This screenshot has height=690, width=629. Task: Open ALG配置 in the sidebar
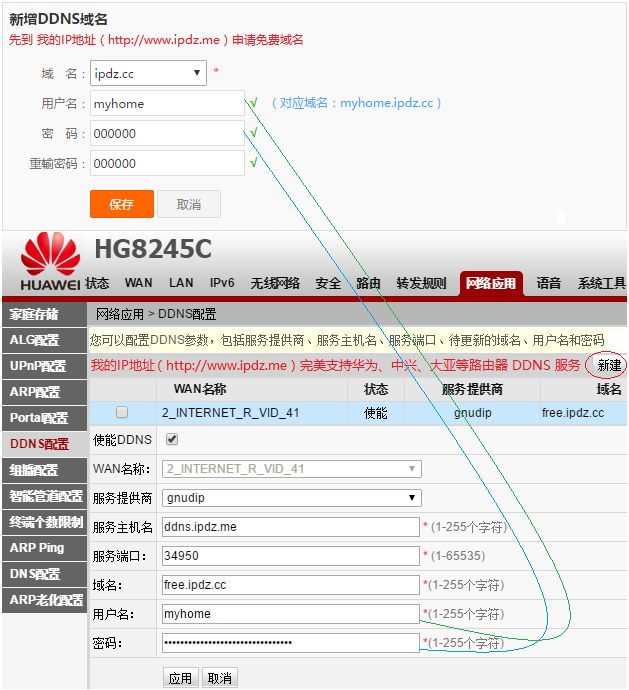click(44, 340)
